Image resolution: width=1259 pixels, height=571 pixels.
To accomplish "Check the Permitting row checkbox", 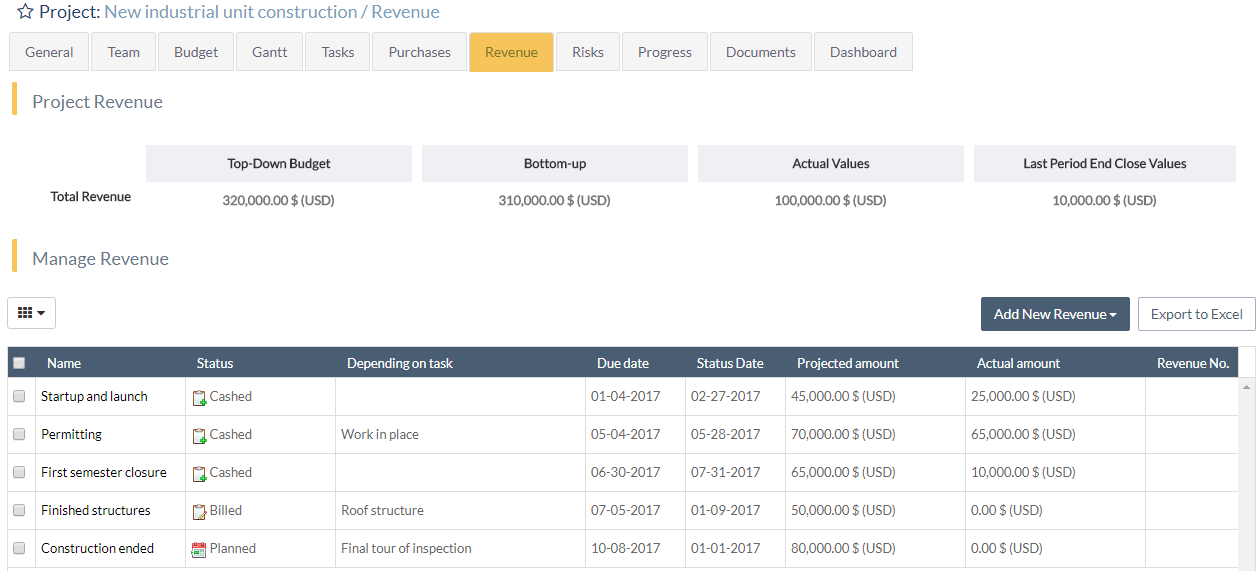I will (19, 434).
